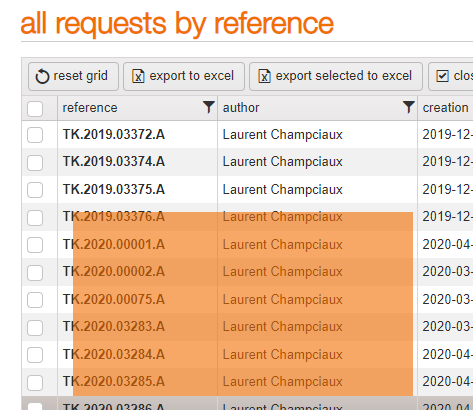Screen dimensions: 473x410
Task: Check the row TK.2020.03284.A checkbox
Action: tap(35, 355)
